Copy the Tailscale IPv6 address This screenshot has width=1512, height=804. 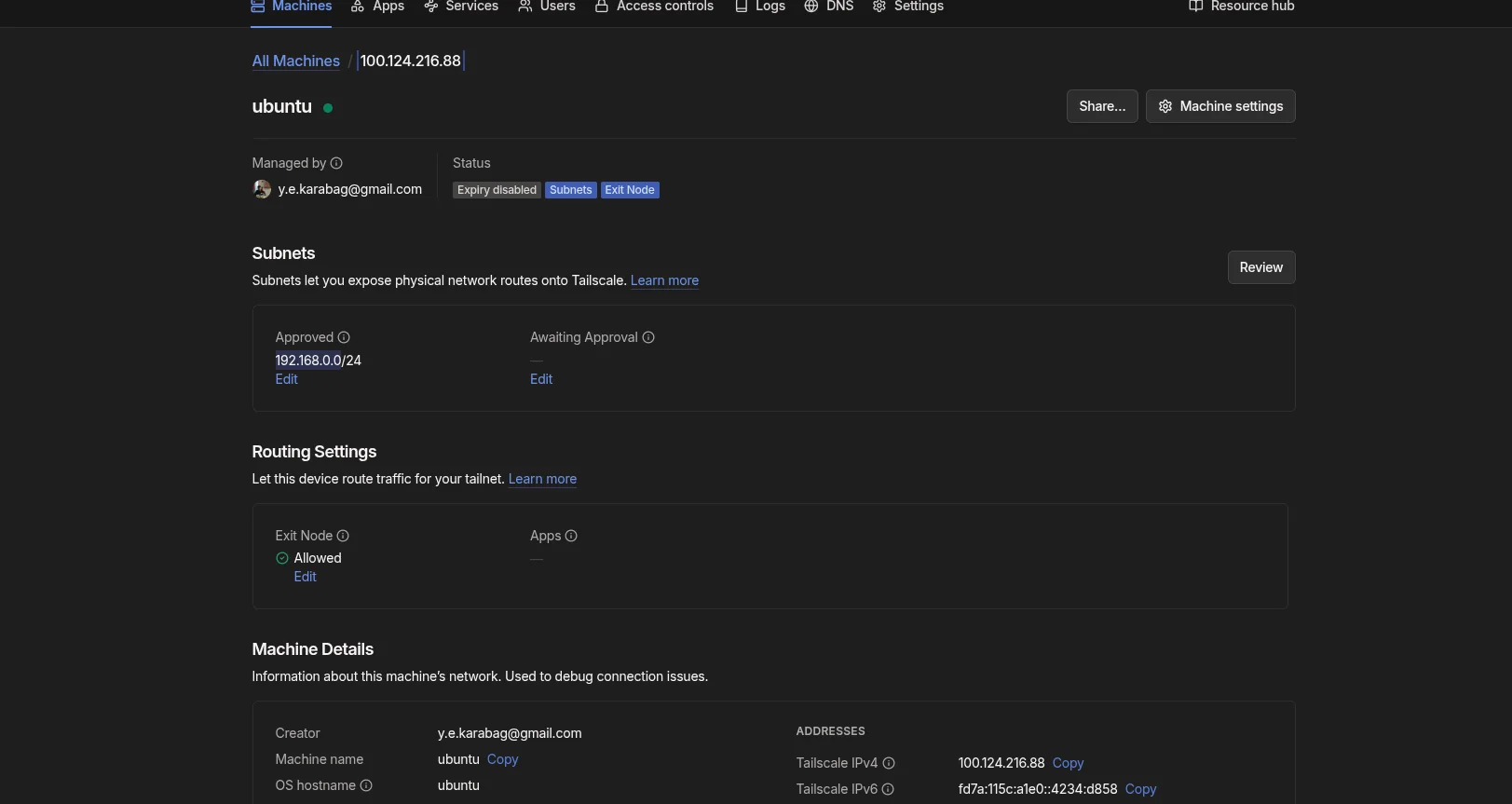pyautogui.click(x=1140, y=789)
